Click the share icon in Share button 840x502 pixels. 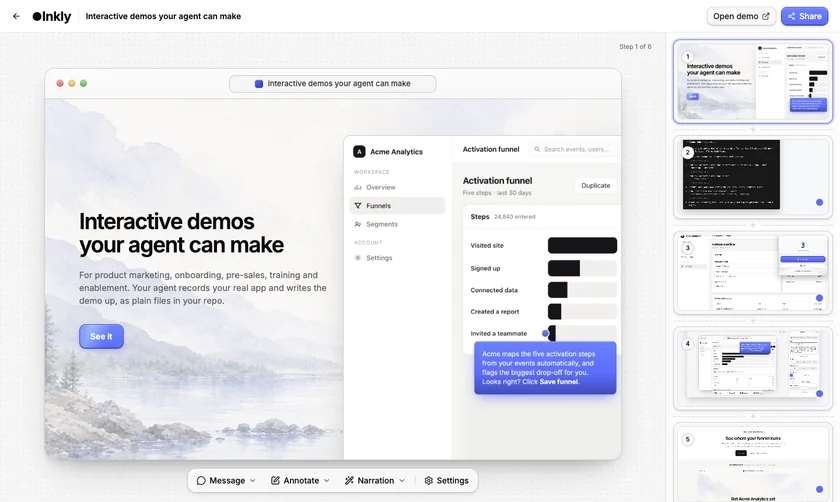point(792,16)
